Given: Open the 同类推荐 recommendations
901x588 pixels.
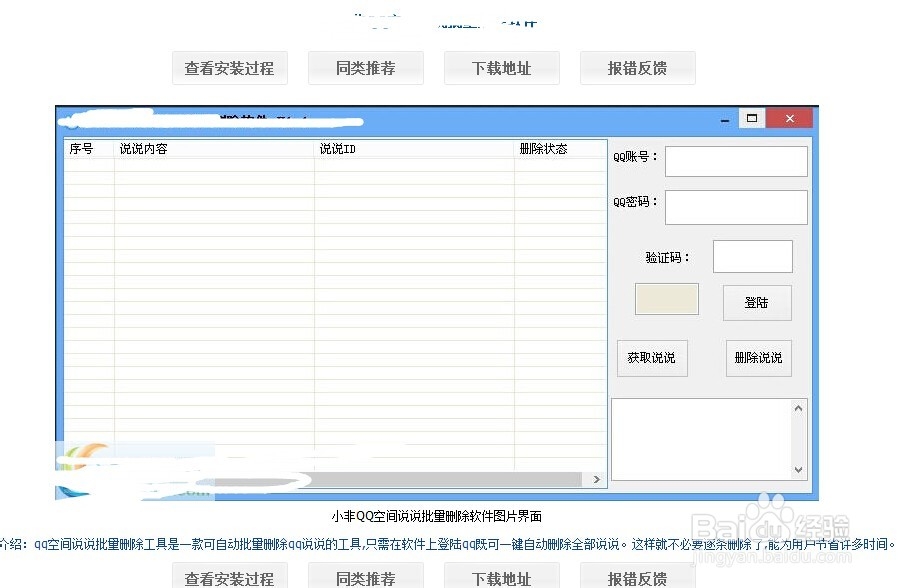Looking at the screenshot, I should pyautogui.click(x=366, y=68).
